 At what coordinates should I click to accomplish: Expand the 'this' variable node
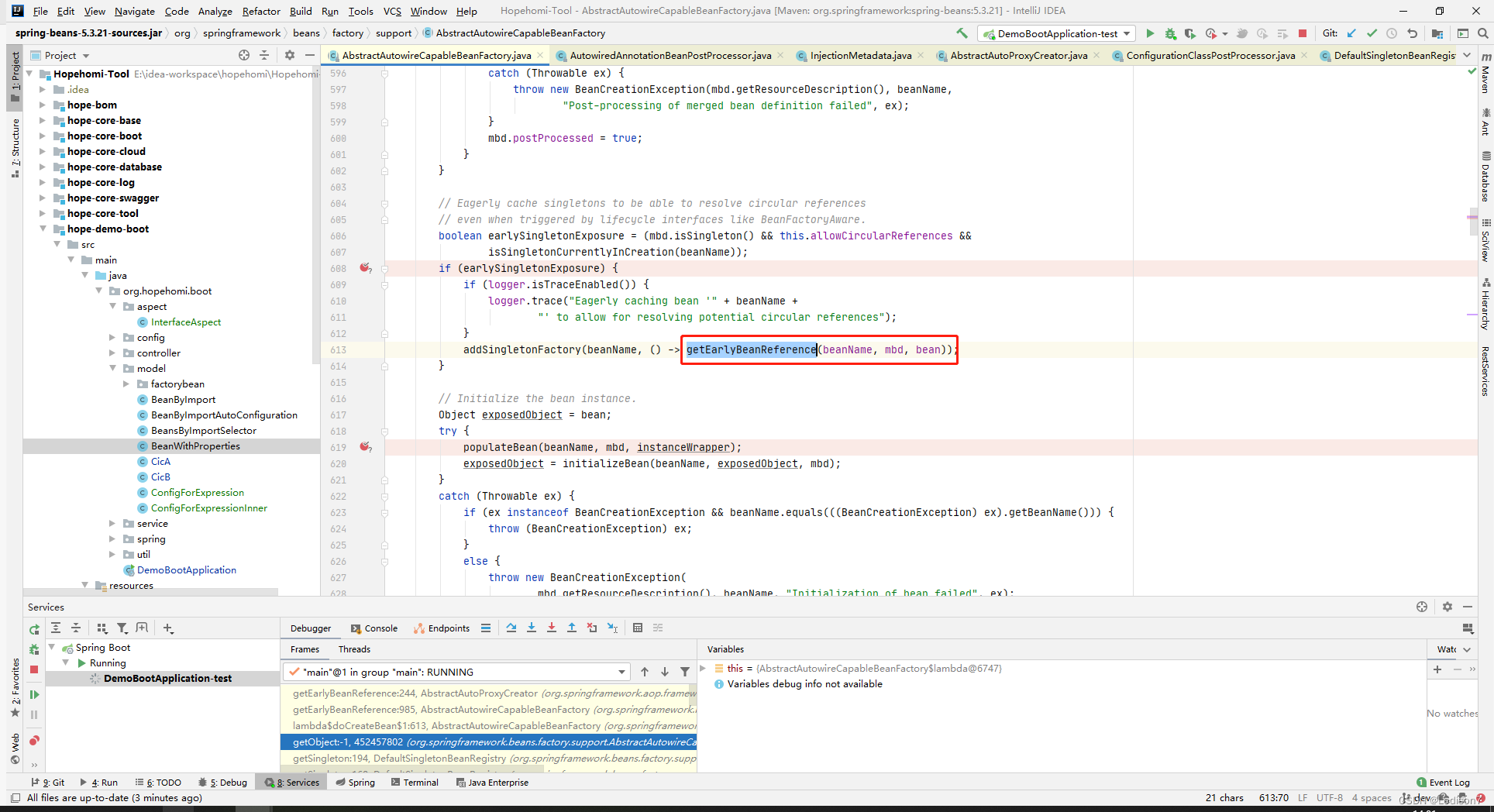coord(703,668)
